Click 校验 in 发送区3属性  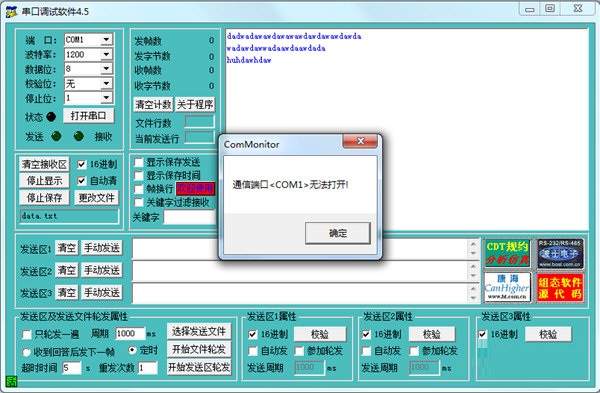tap(548, 334)
